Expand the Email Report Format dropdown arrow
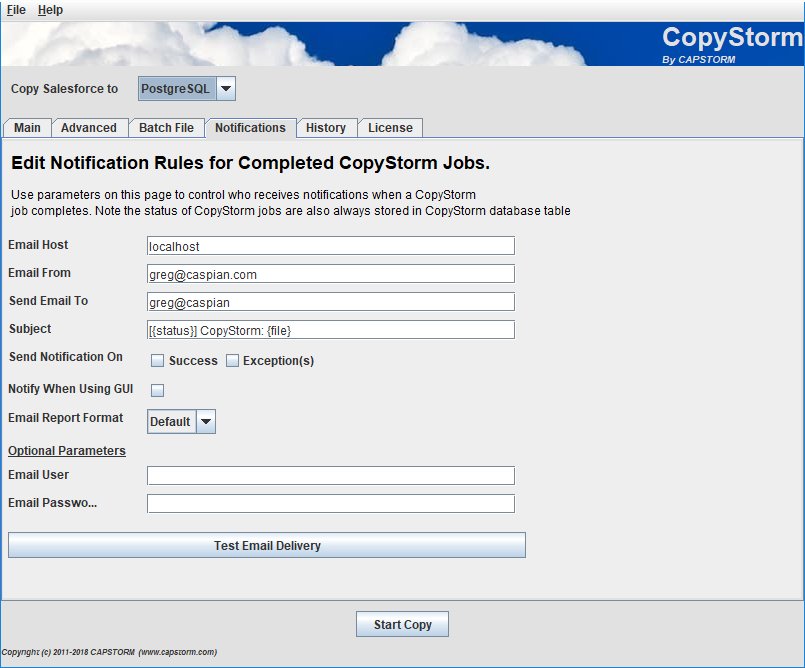 coord(206,422)
